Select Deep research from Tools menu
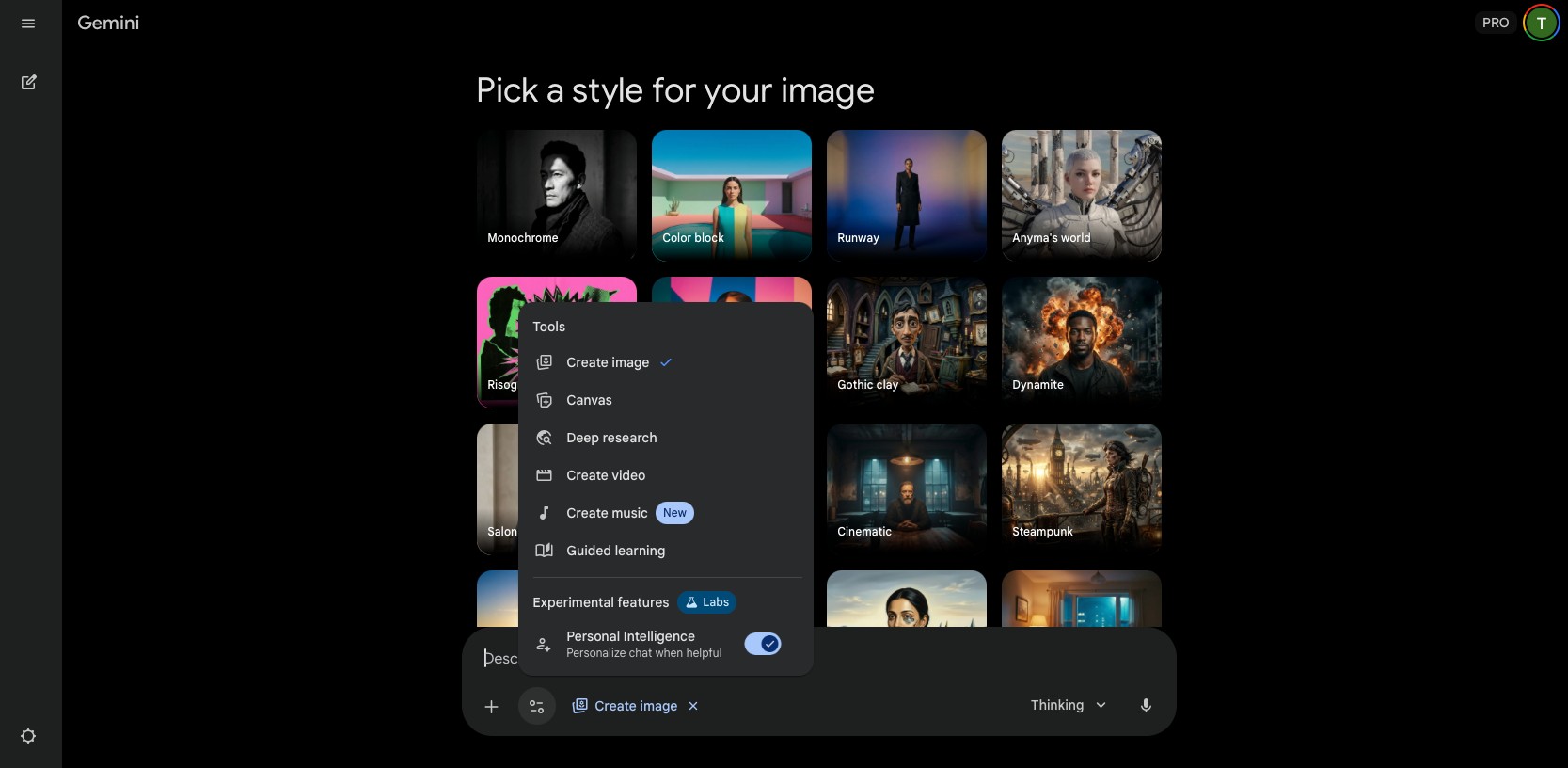 point(666,438)
